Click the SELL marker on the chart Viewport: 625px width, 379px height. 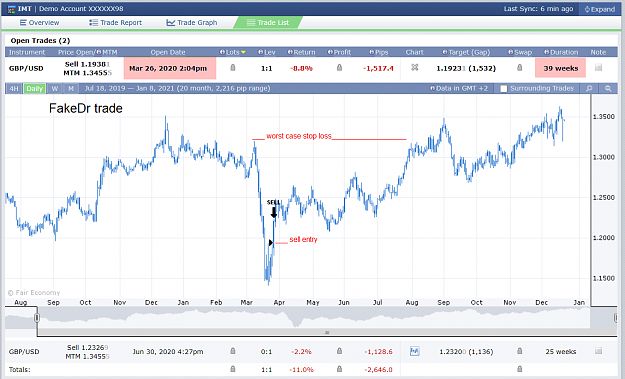point(273,208)
